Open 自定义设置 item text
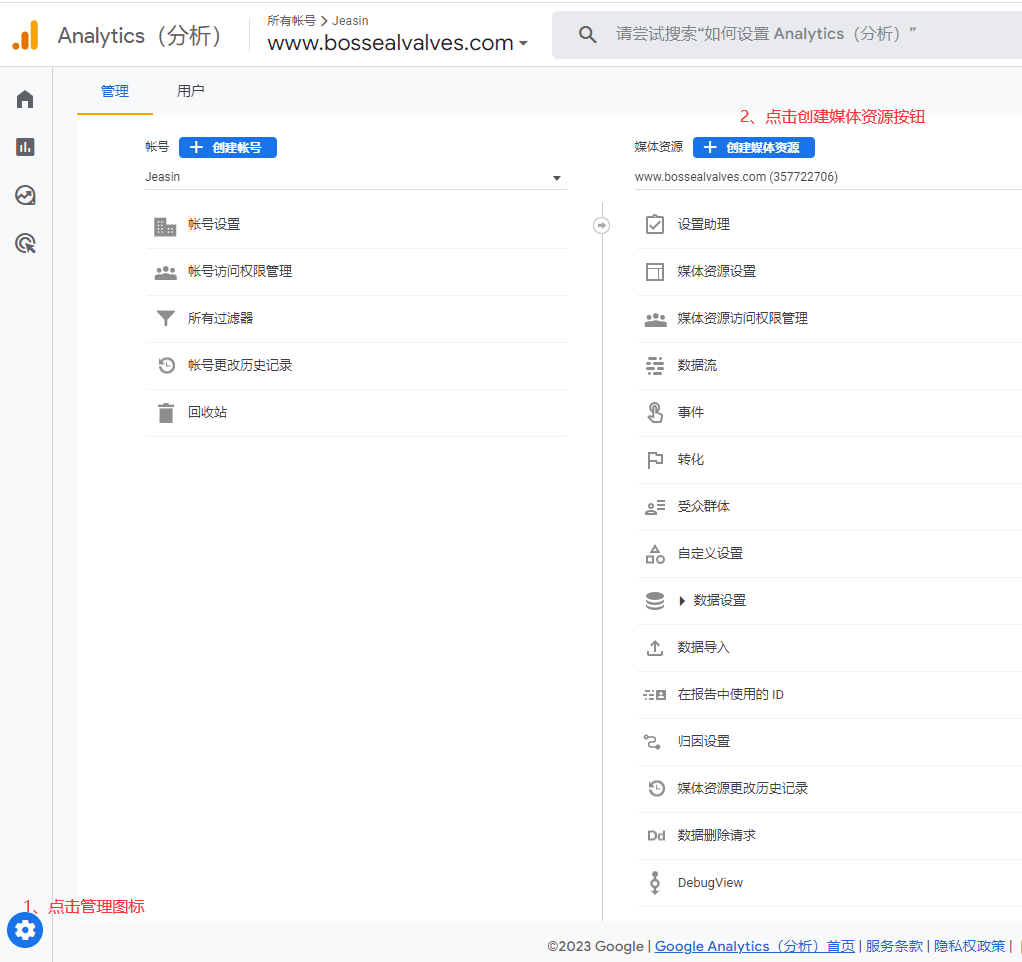The width and height of the screenshot is (1022, 962). click(x=710, y=553)
